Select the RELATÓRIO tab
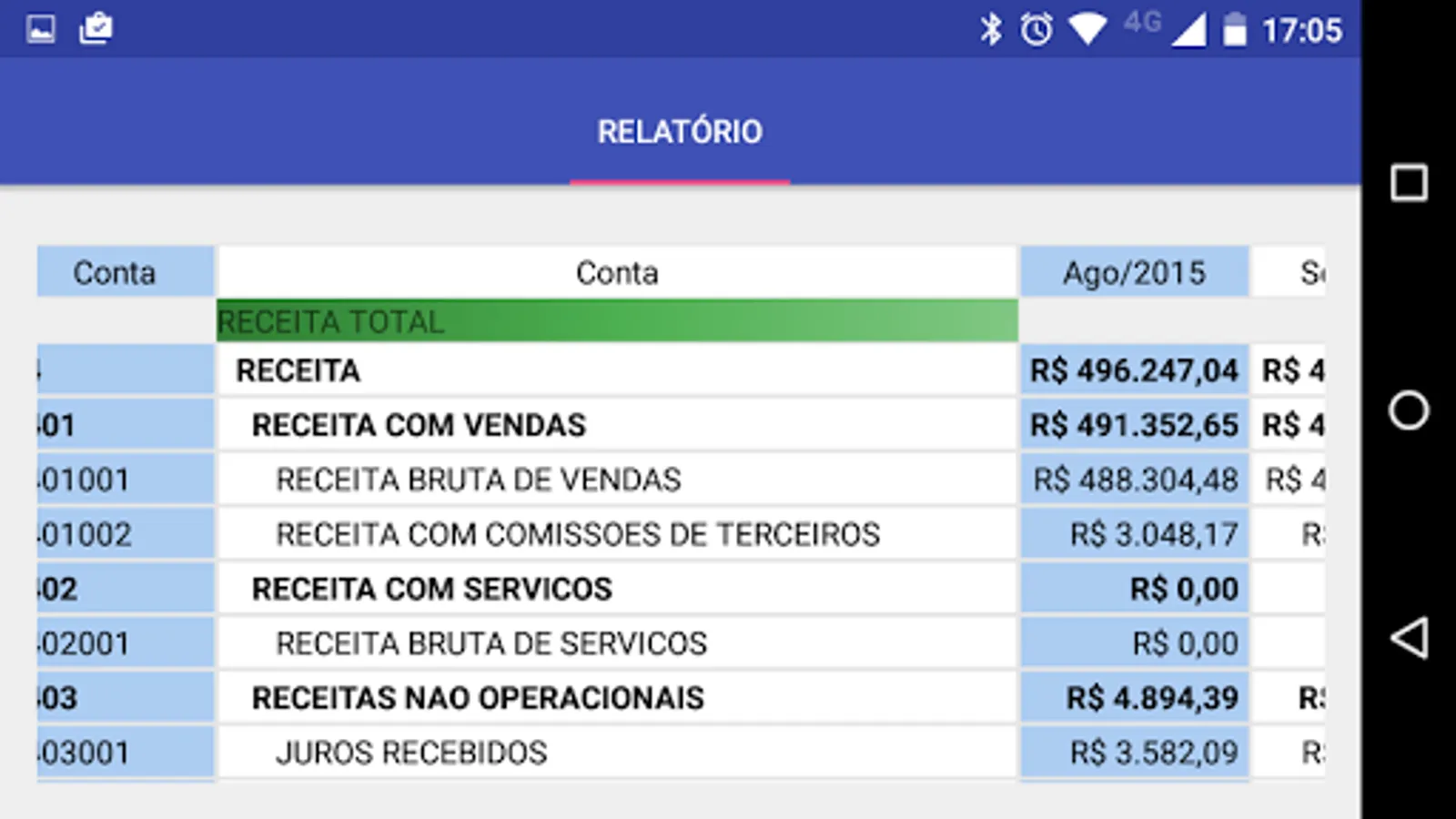The height and width of the screenshot is (819, 1456). 680,132
